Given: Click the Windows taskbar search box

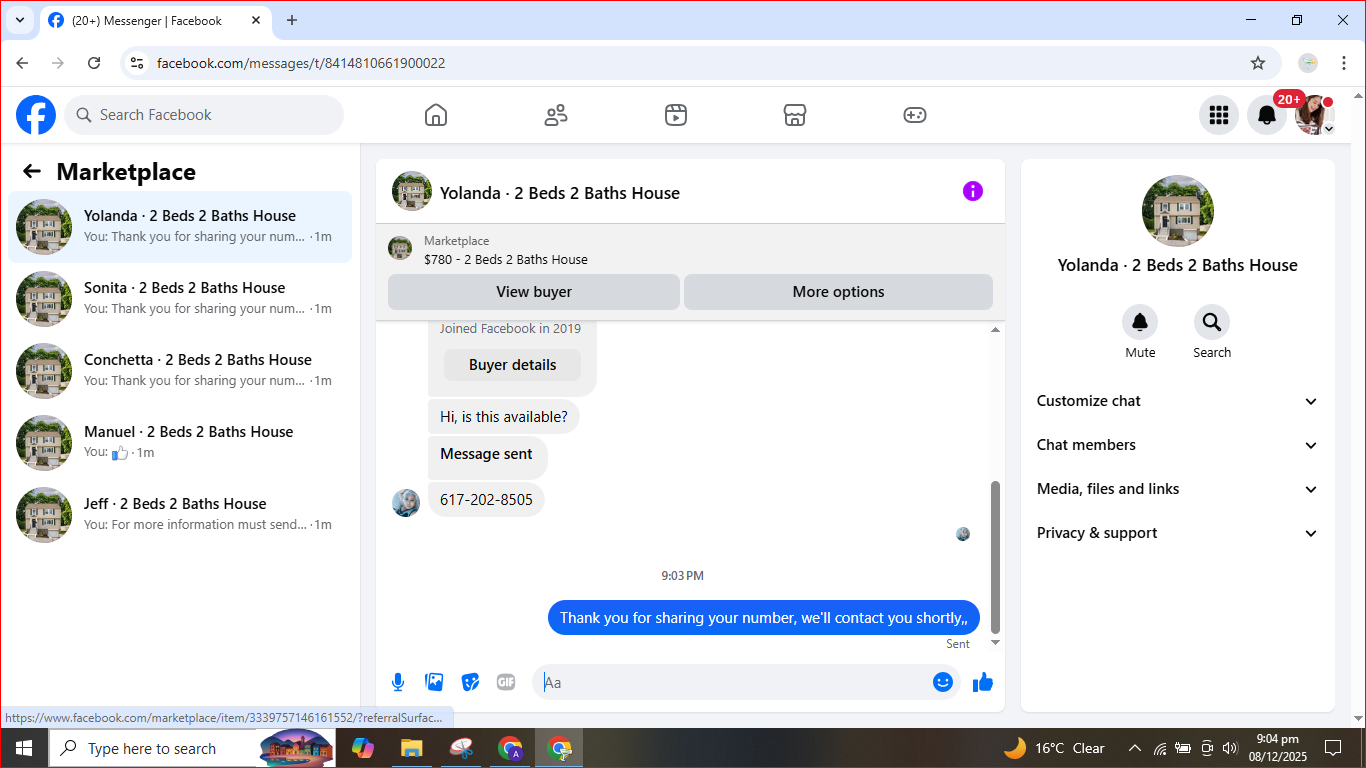Looking at the screenshot, I should click(x=192, y=748).
